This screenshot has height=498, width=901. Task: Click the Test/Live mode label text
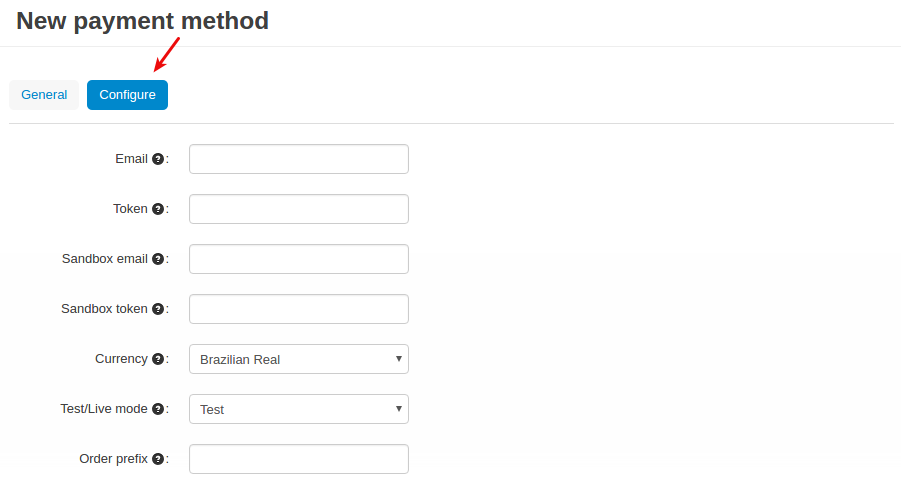(x=104, y=409)
